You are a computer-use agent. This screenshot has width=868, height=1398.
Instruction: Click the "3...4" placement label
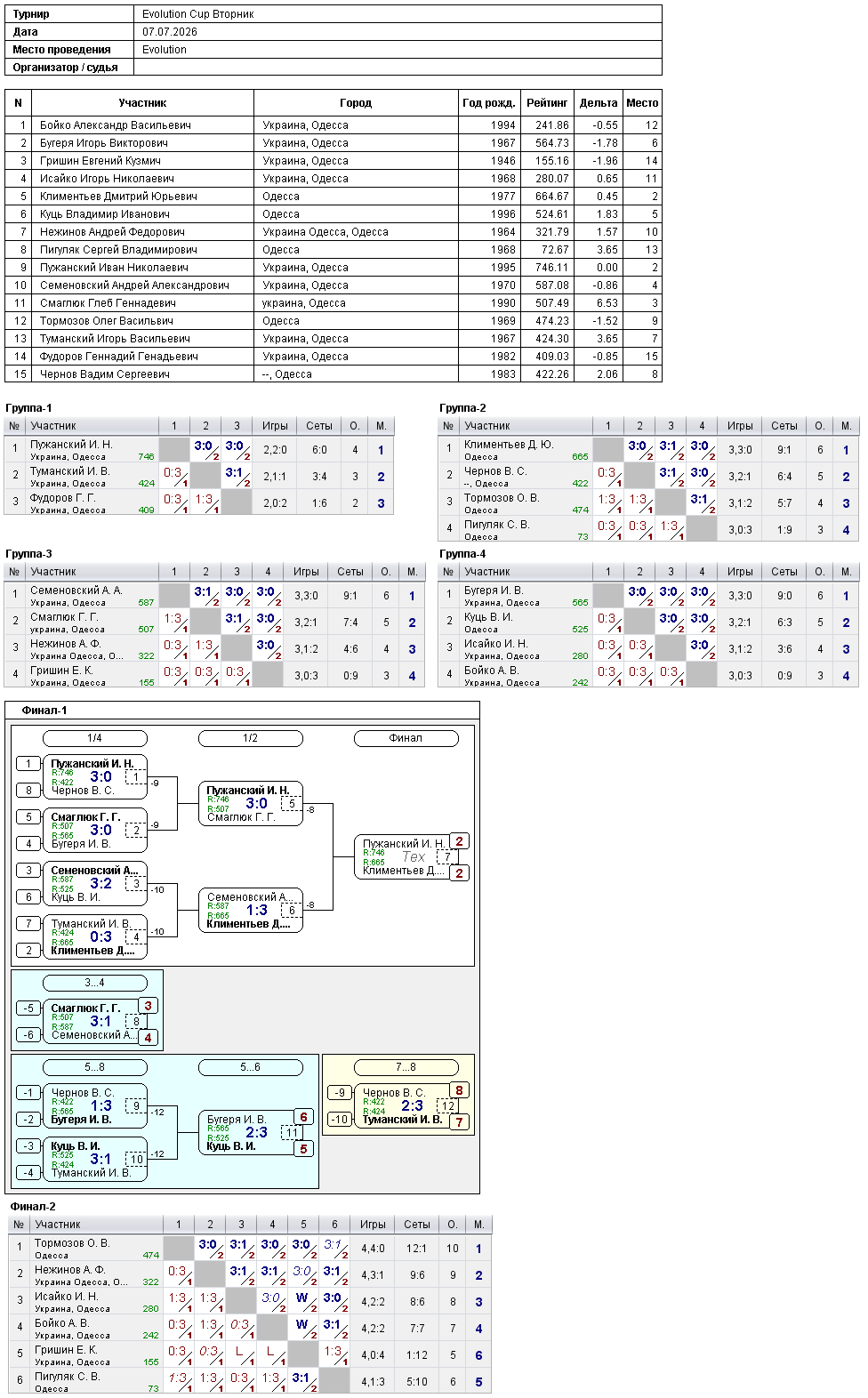[94, 983]
